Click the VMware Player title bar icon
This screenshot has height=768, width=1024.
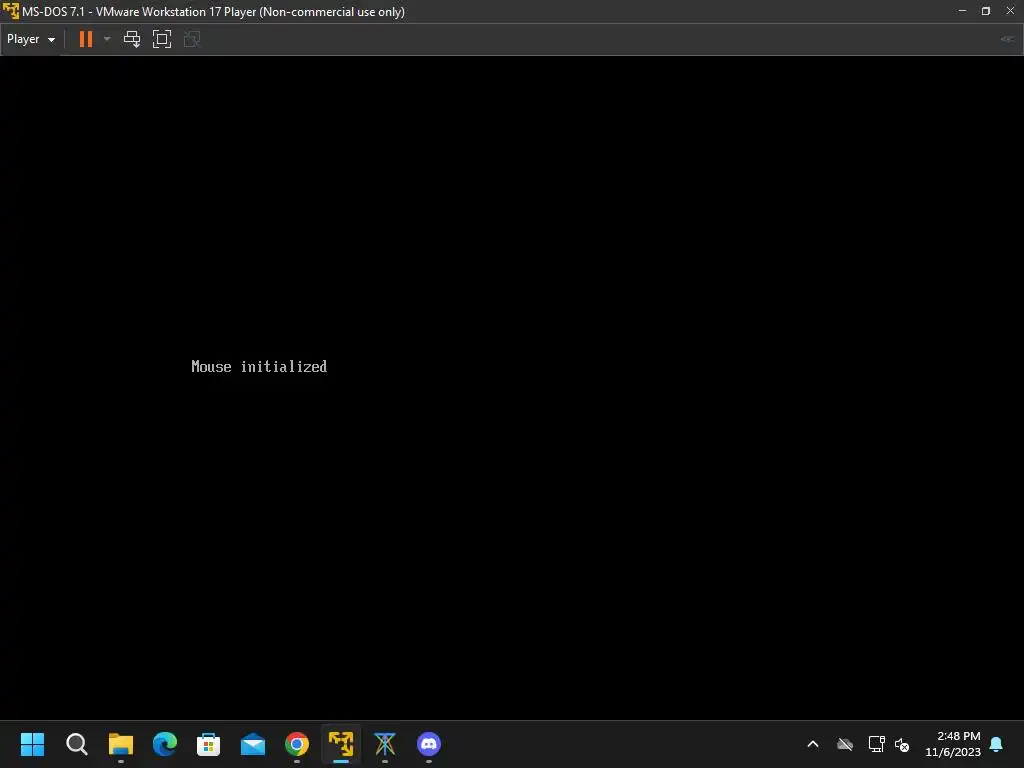click(10, 11)
